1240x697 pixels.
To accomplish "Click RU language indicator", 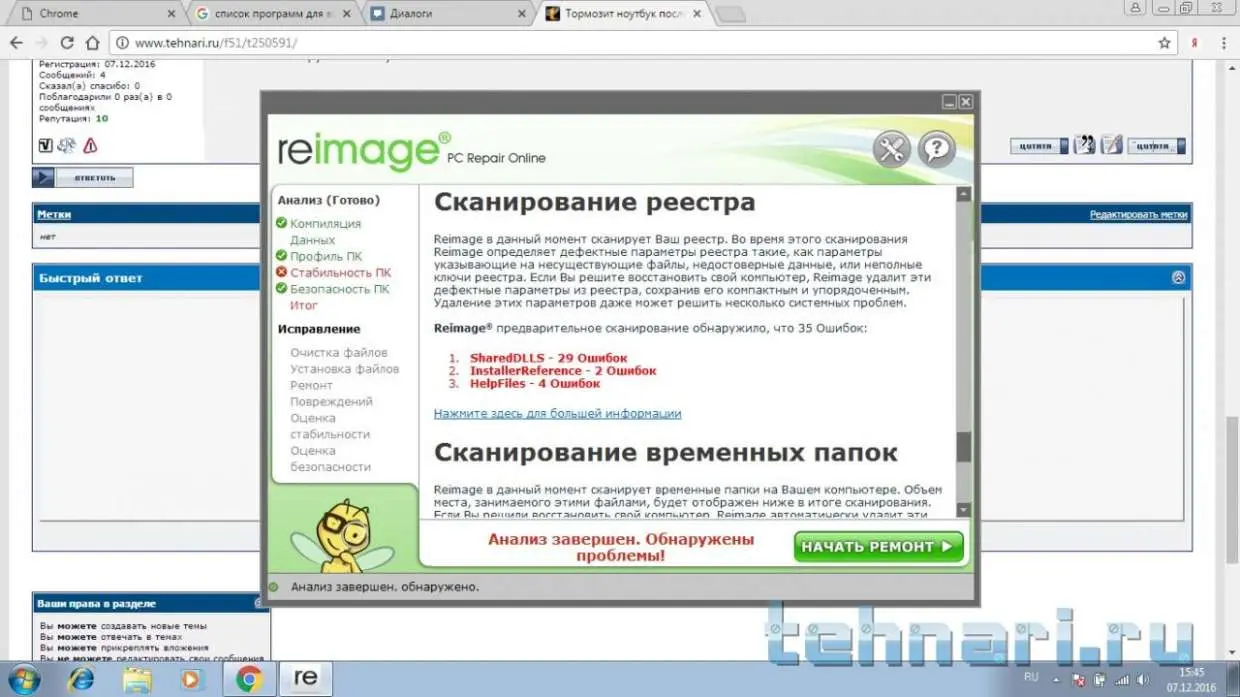I will (1031, 677).
